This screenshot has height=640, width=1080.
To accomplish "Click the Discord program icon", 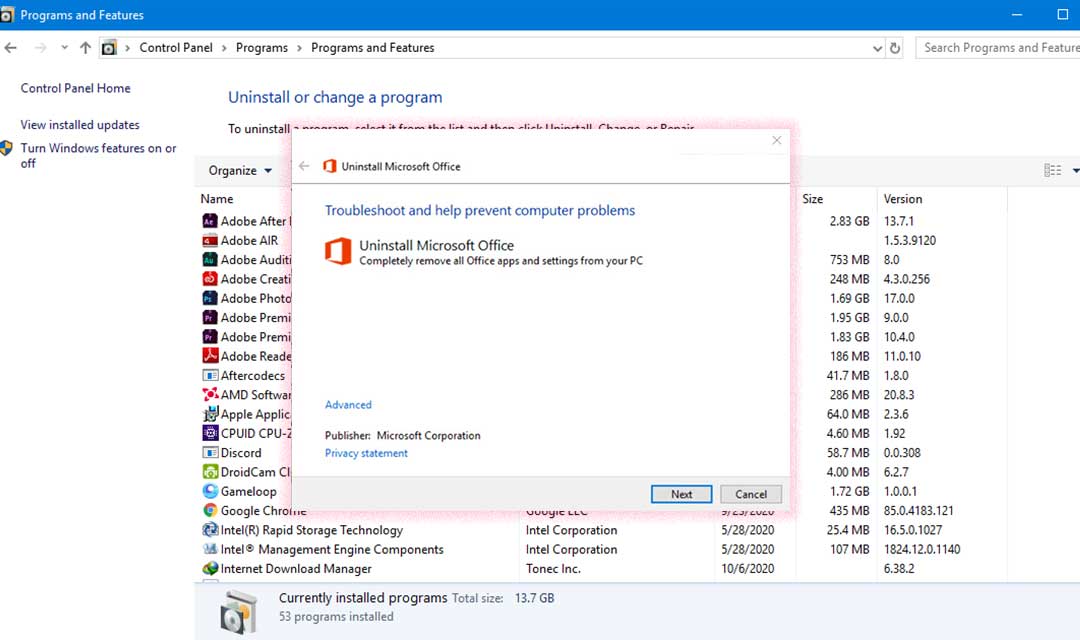I will pyautogui.click(x=210, y=453).
